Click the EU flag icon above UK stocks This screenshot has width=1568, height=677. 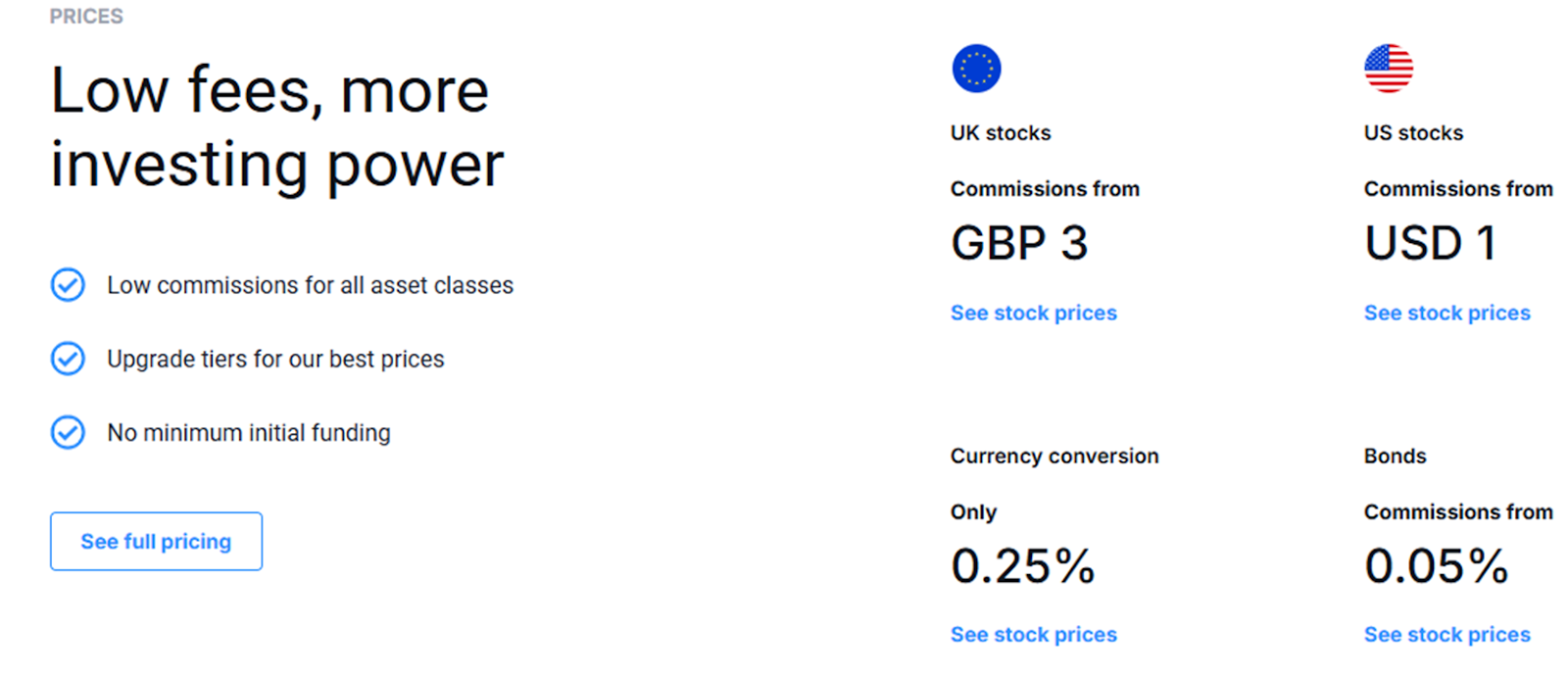click(x=976, y=69)
